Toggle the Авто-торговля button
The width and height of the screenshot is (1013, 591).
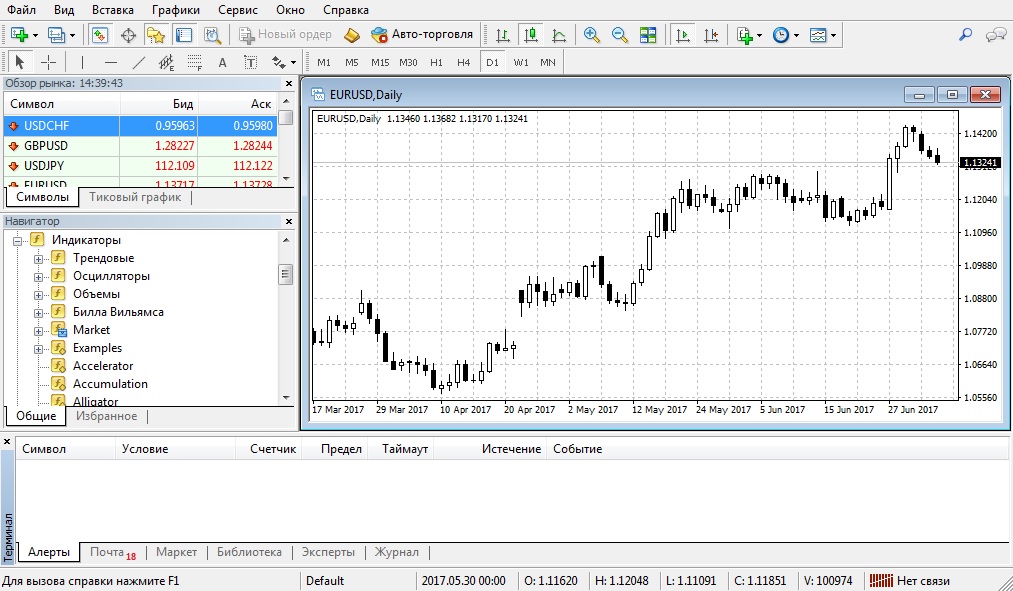[x=422, y=35]
